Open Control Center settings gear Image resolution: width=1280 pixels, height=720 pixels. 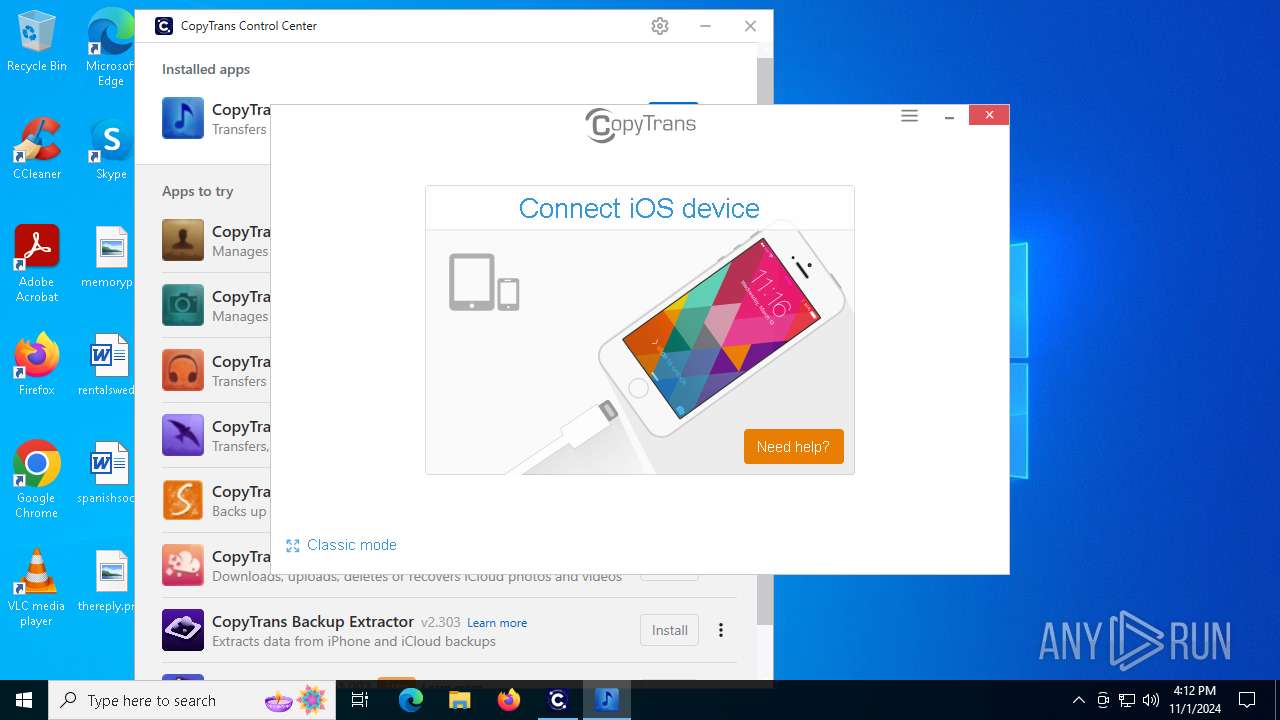click(x=660, y=26)
